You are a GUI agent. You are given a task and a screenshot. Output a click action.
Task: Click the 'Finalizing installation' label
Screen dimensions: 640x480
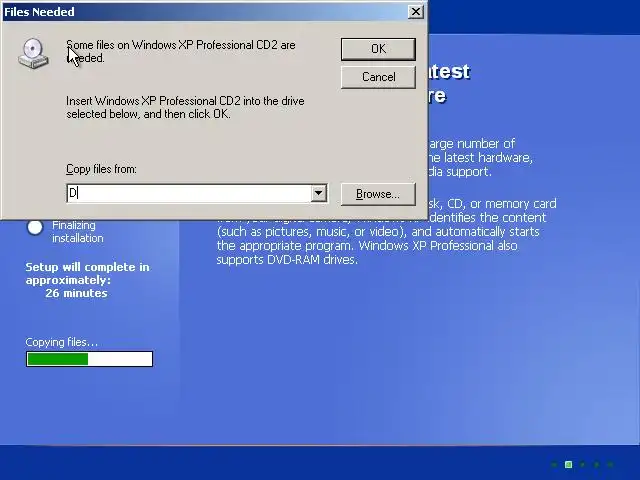[78, 231]
